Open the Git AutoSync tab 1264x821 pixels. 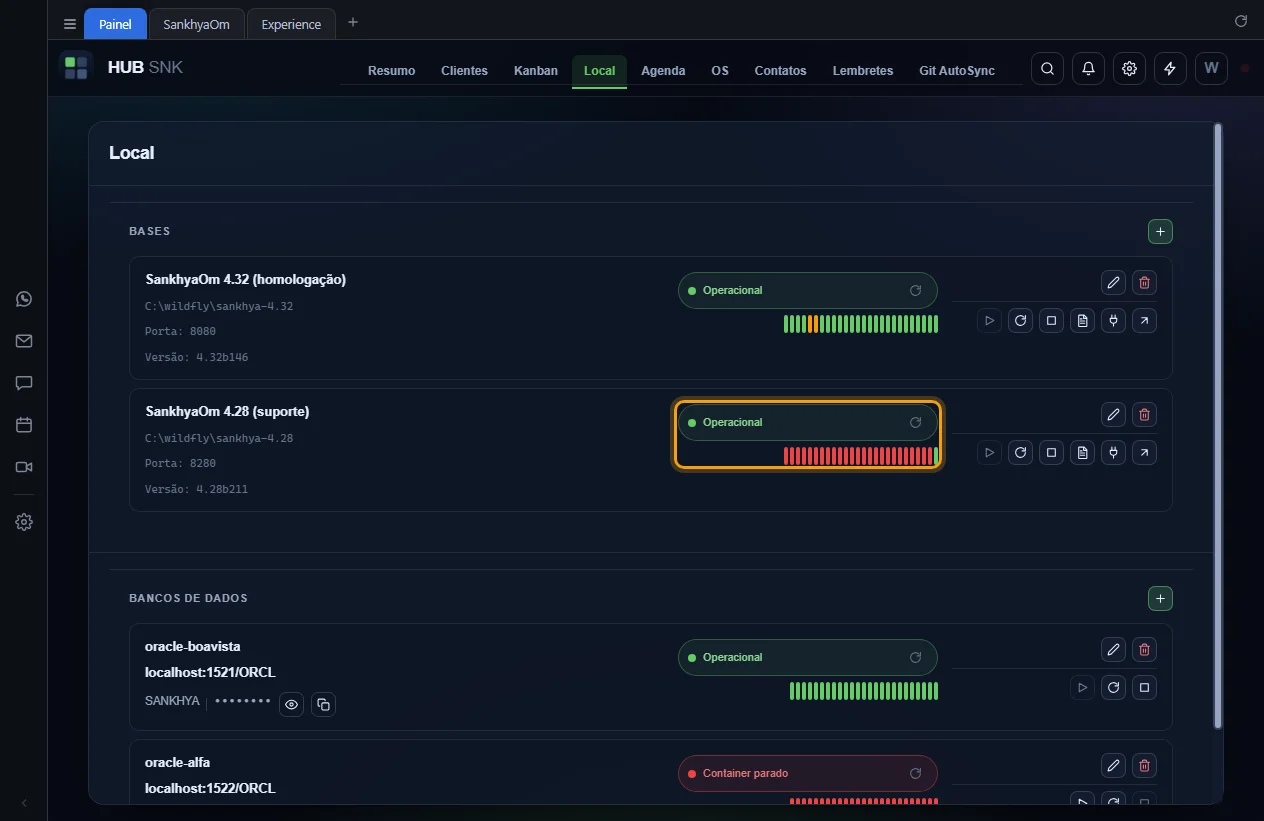click(x=957, y=71)
